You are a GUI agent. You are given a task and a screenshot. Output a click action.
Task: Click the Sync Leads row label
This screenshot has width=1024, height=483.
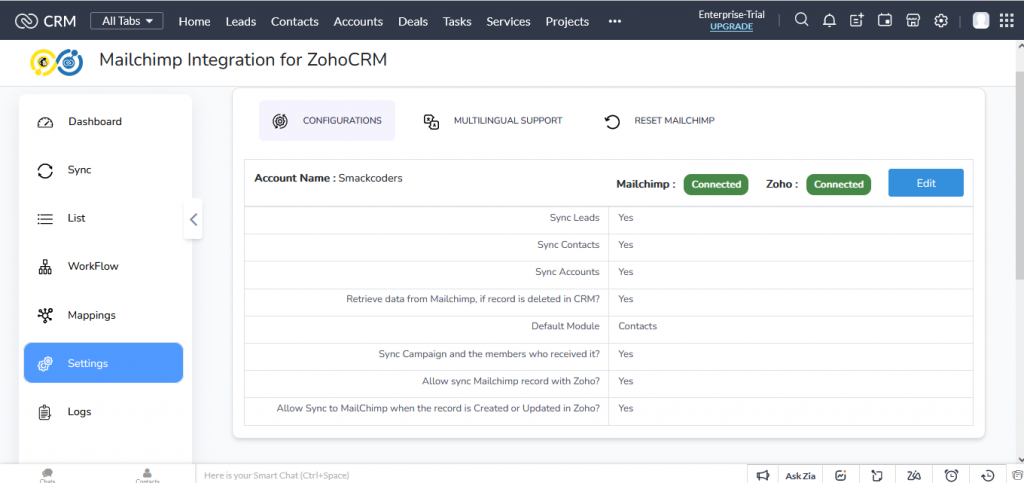tap(575, 217)
